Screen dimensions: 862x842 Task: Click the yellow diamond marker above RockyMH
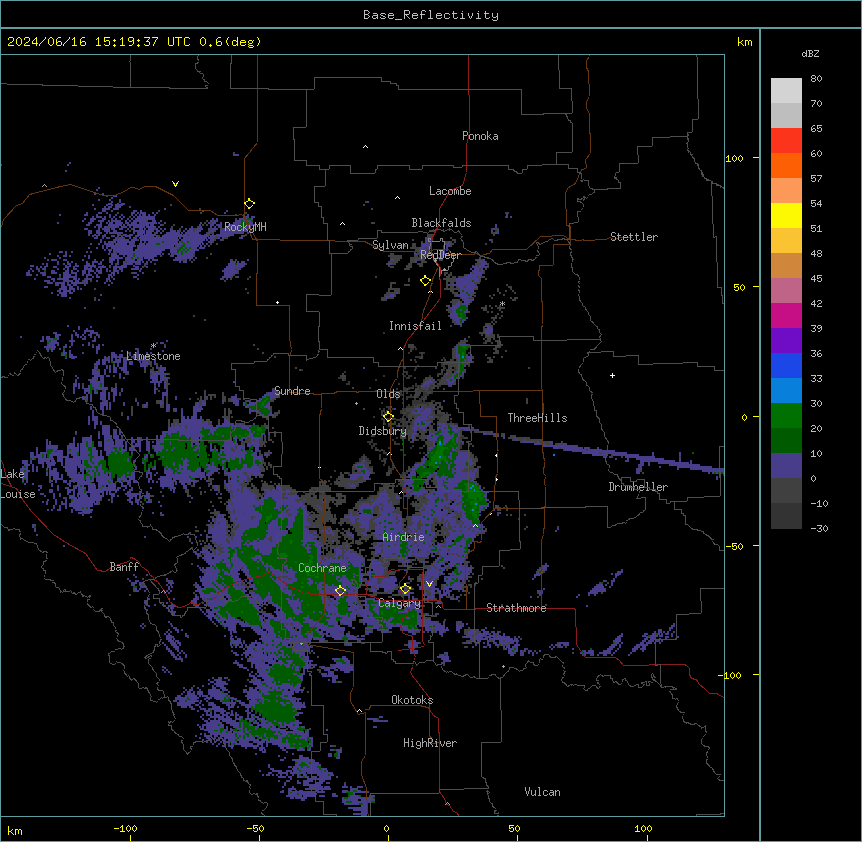point(250,204)
